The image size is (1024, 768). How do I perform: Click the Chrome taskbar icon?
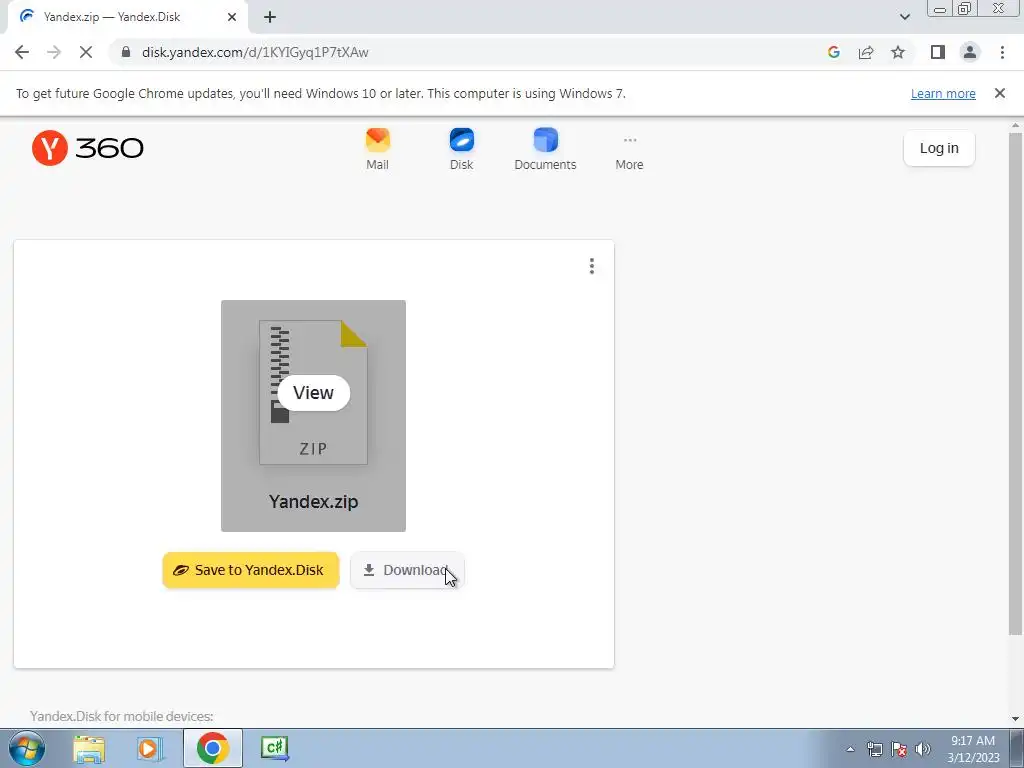click(212, 748)
